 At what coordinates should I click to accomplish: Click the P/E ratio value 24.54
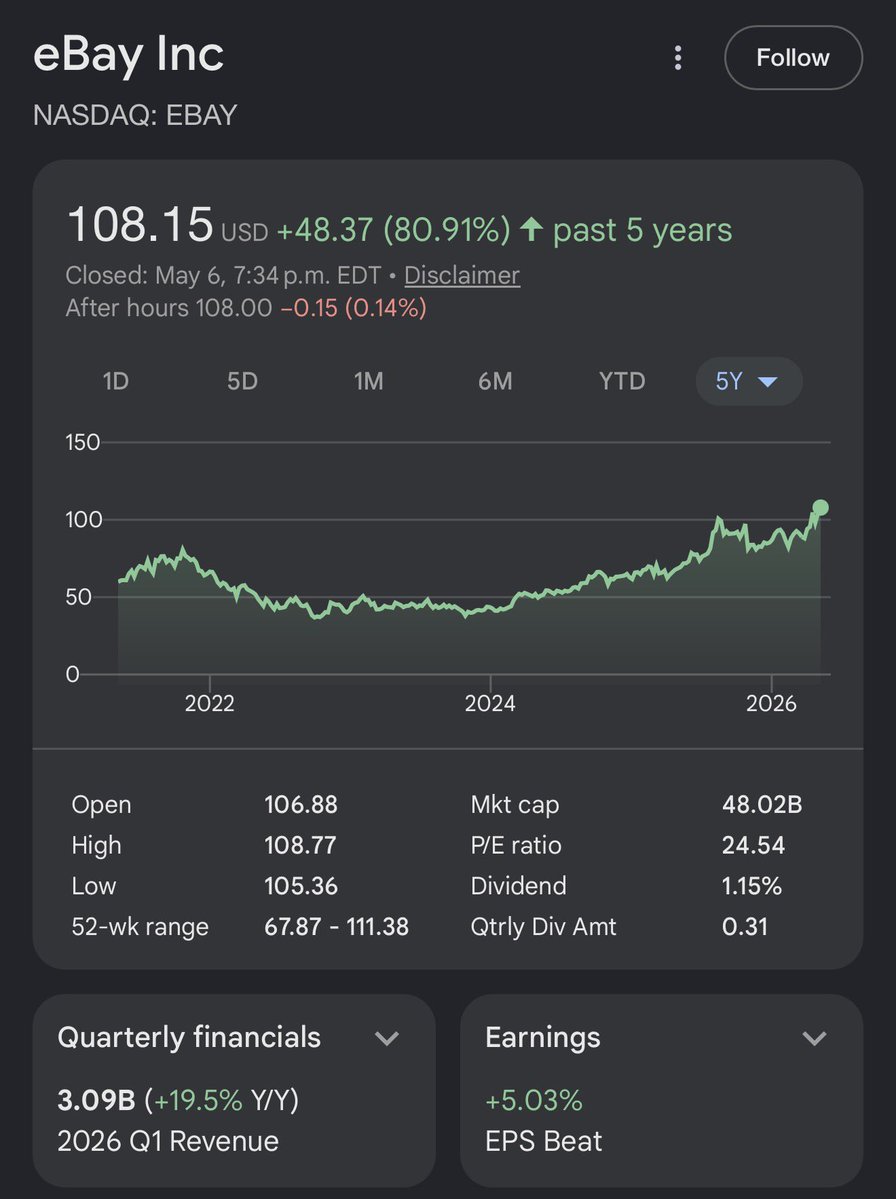[753, 845]
